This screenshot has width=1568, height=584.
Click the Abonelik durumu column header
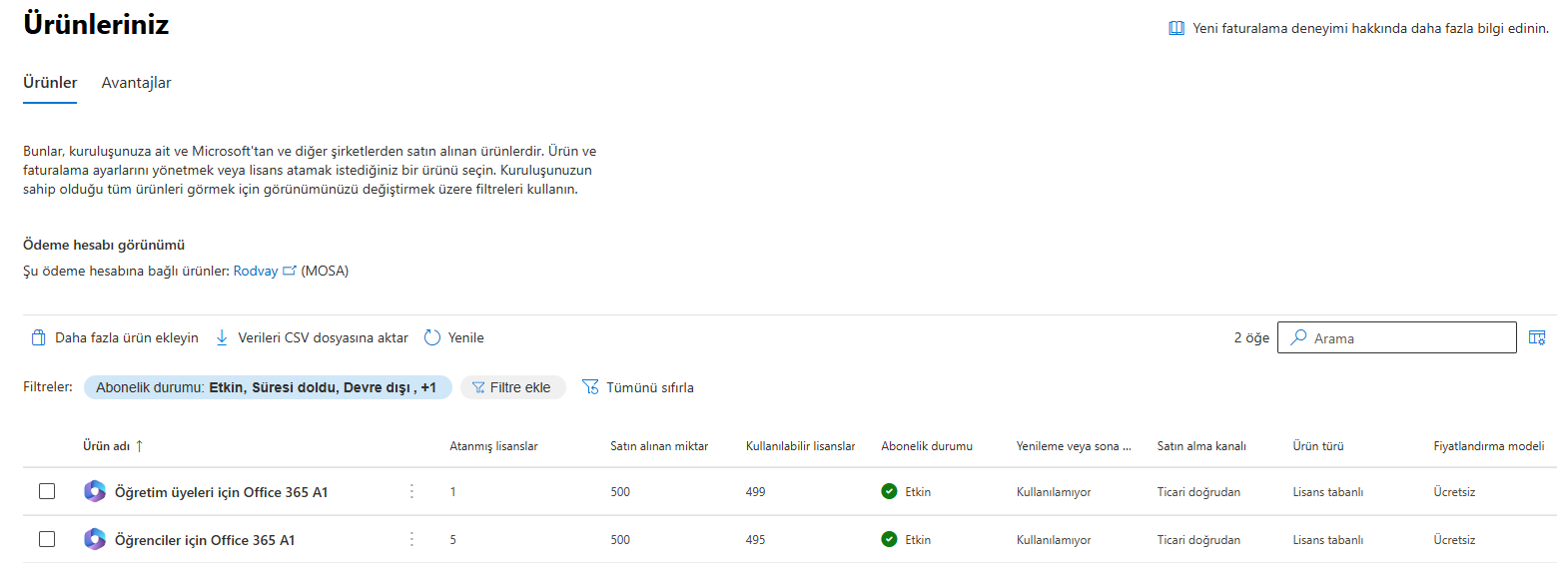pos(927,446)
